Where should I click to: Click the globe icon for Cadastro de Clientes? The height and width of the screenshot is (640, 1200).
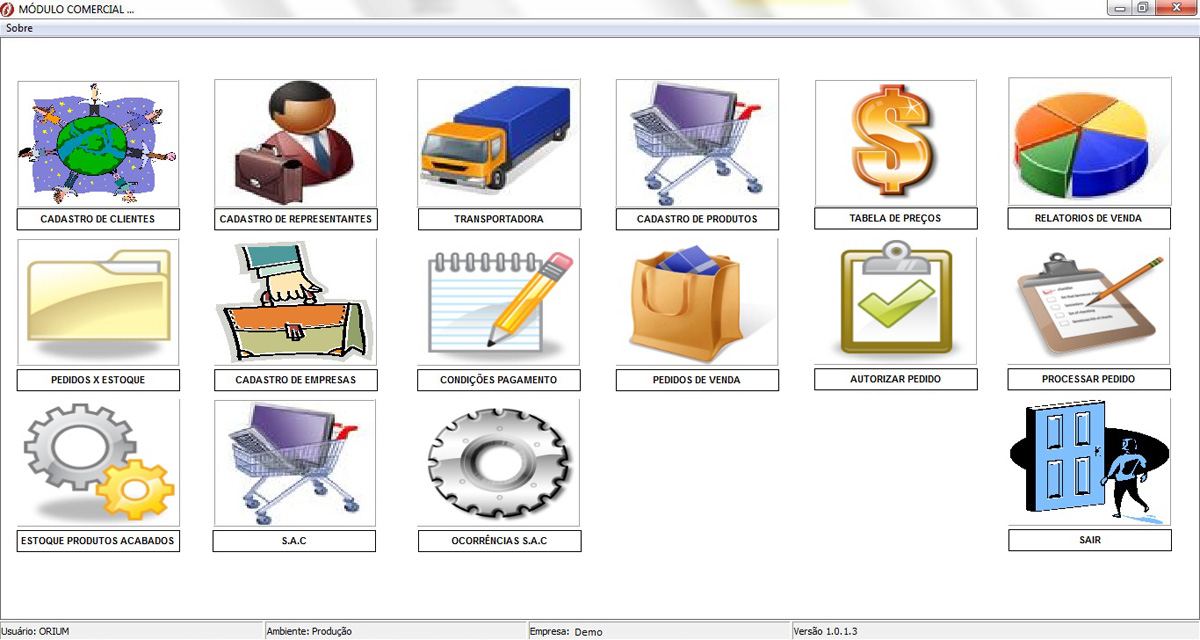pos(98,143)
